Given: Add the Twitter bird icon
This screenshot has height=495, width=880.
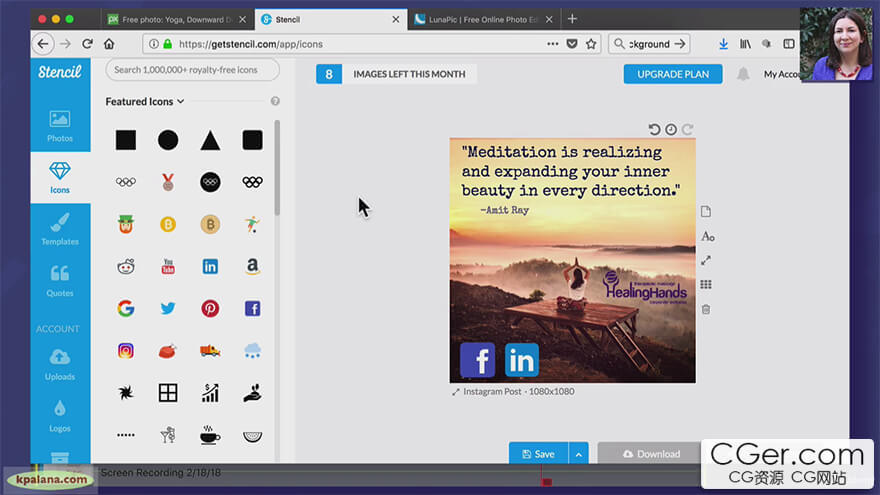Looking at the screenshot, I should point(168,309).
